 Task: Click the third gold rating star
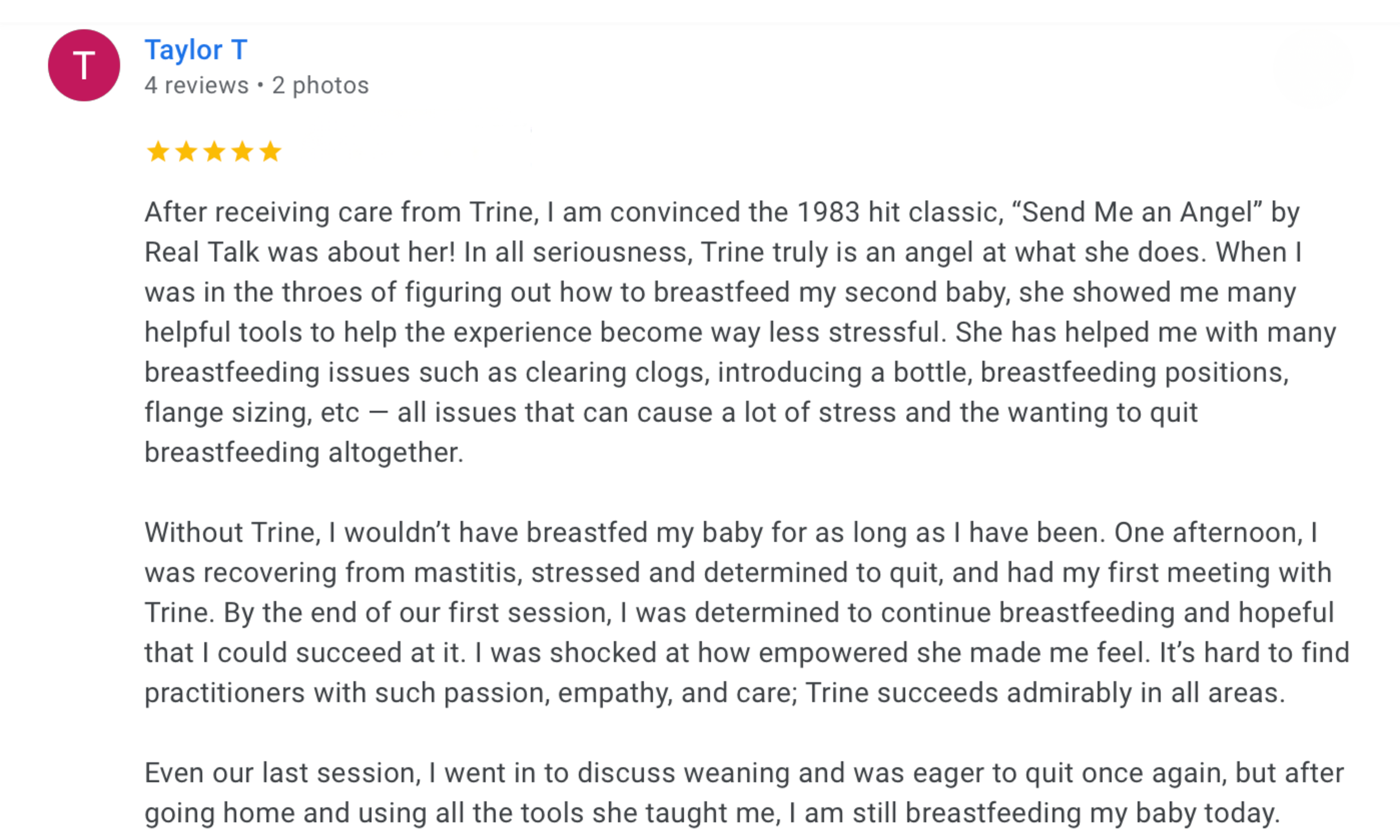point(214,152)
